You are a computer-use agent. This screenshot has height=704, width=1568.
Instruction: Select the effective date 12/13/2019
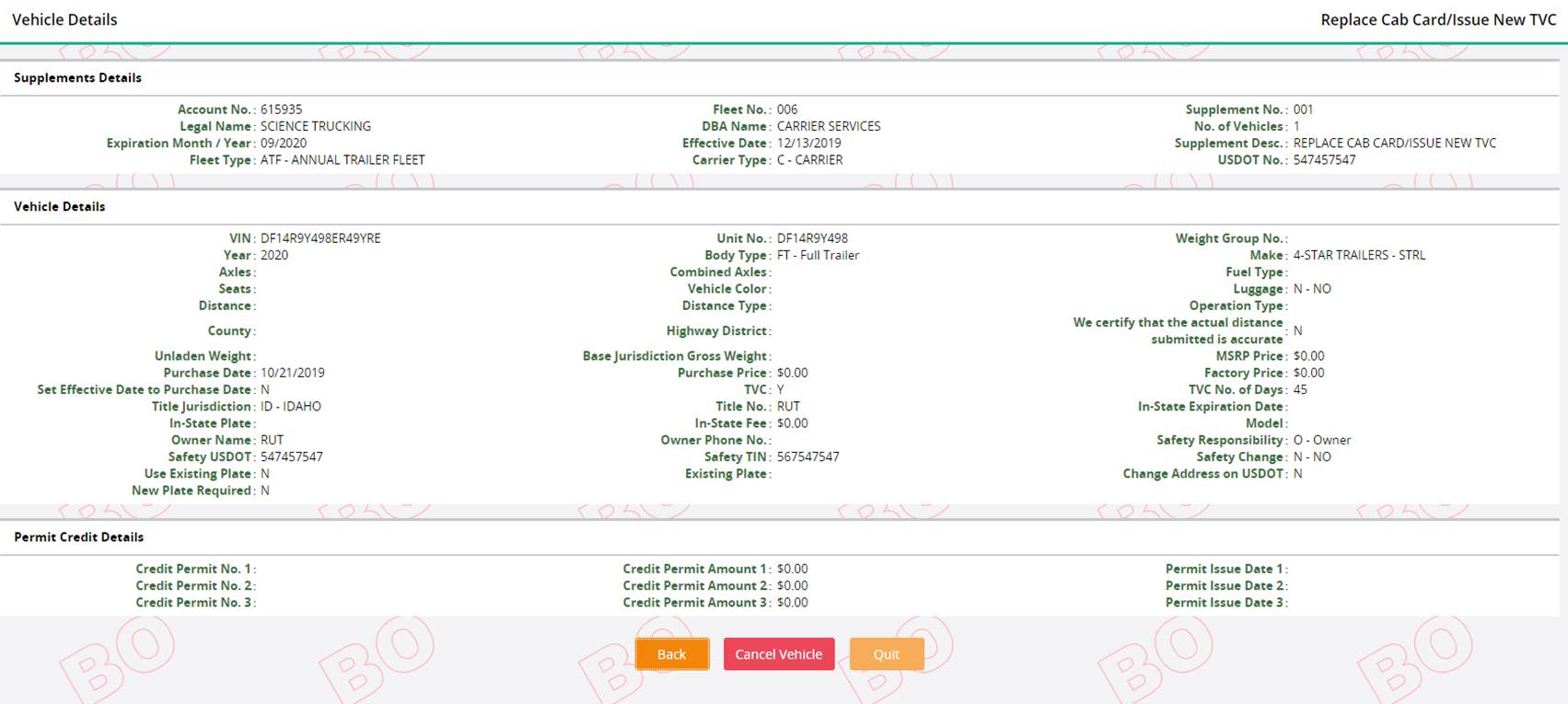pos(808,144)
